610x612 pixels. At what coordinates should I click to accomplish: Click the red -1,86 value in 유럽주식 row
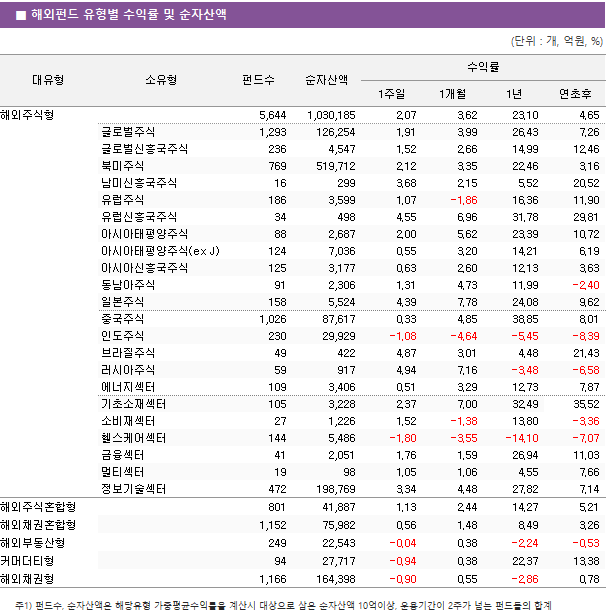(x=464, y=200)
